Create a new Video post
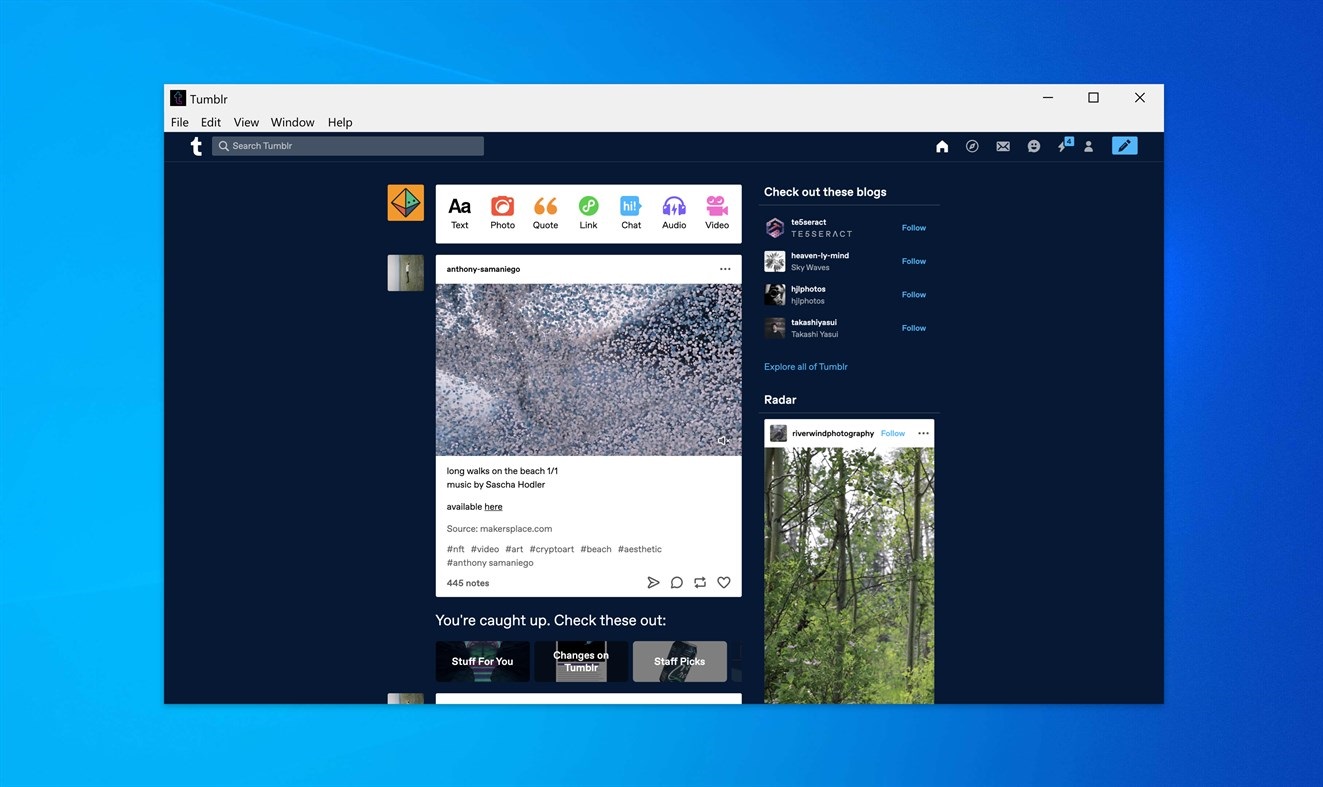The height and width of the screenshot is (787, 1323). (717, 212)
